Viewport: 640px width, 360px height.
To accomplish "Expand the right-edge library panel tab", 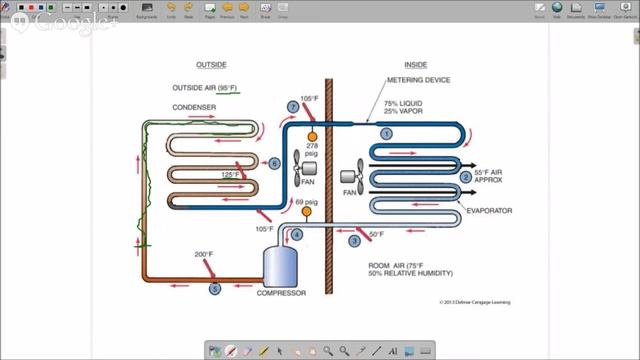I will pyautogui.click(x=636, y=37).
